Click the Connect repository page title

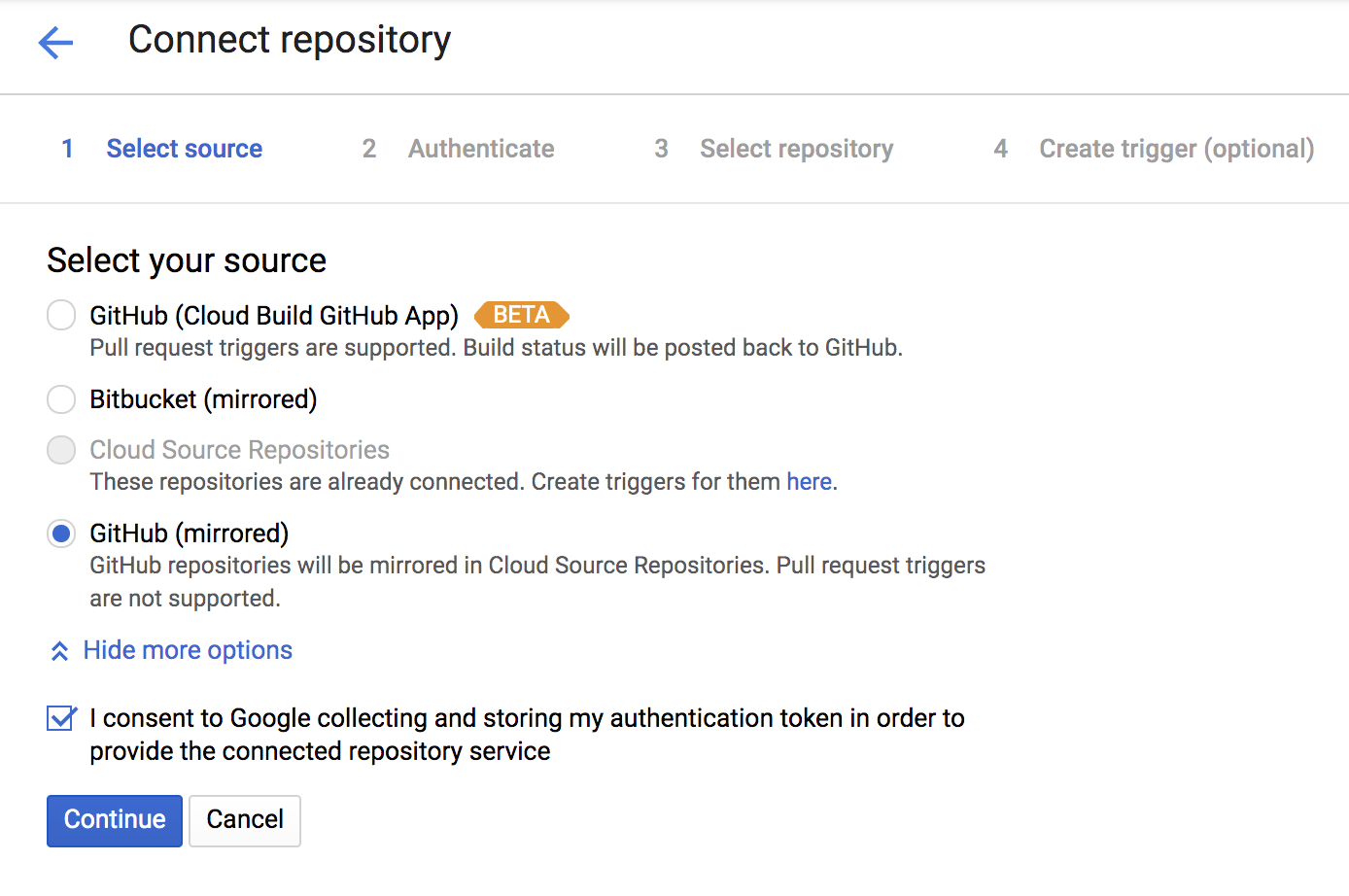290,40
